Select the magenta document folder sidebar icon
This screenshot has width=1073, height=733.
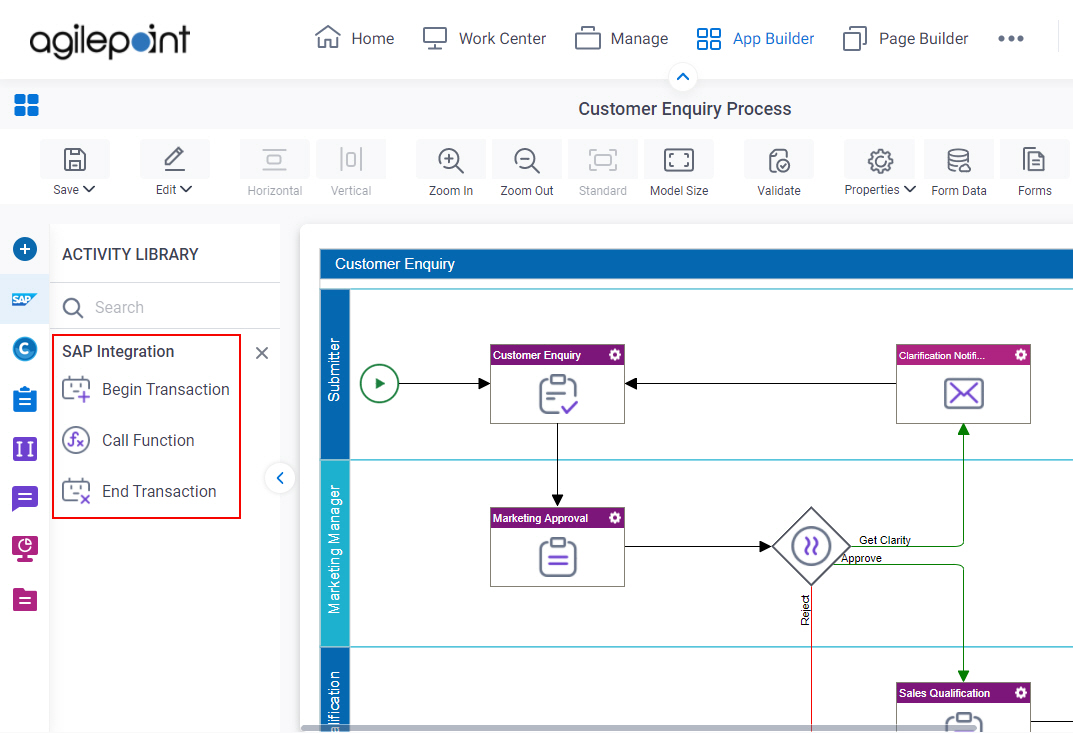click(25, 599)
